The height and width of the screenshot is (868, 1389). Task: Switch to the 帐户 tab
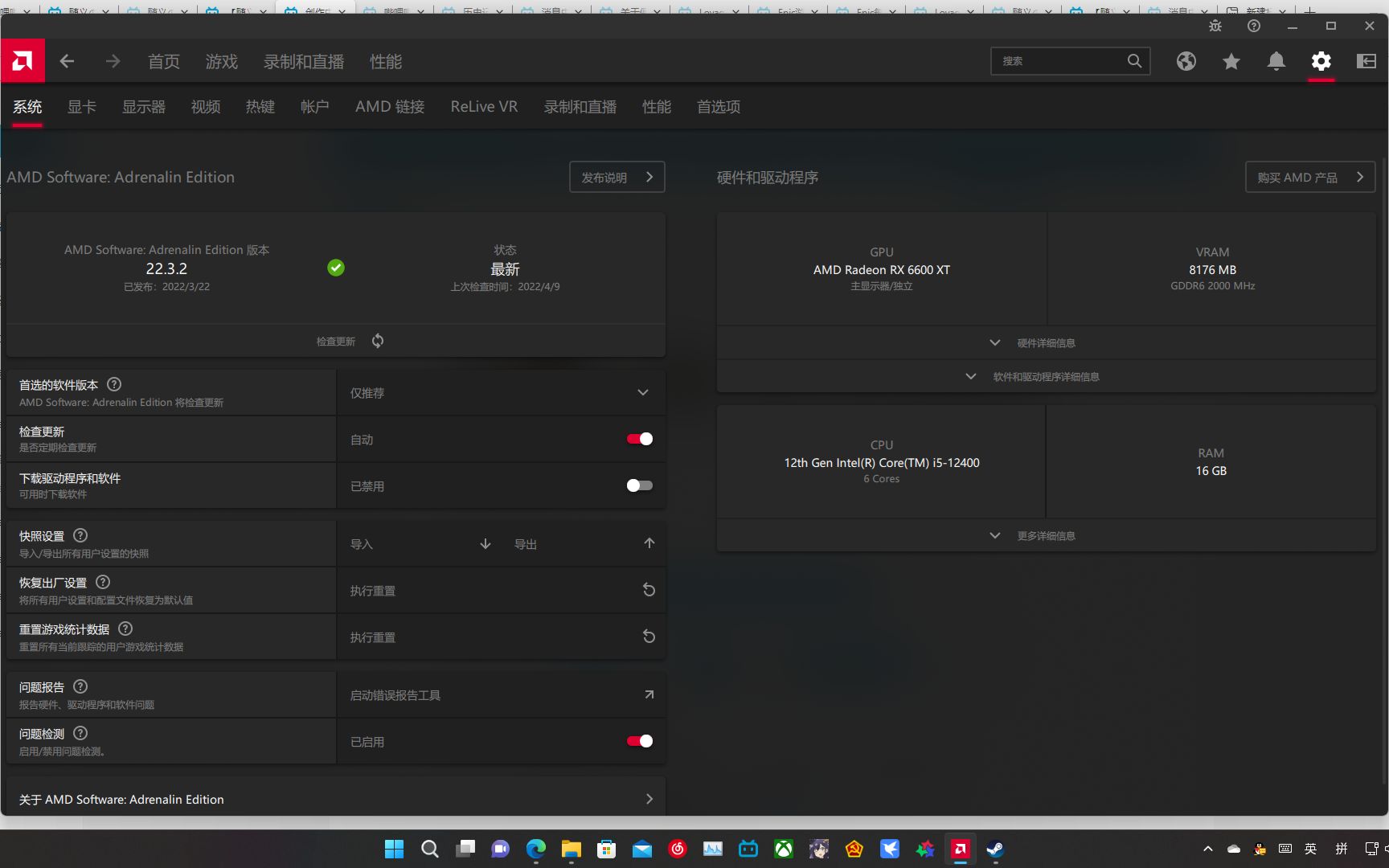314,107
